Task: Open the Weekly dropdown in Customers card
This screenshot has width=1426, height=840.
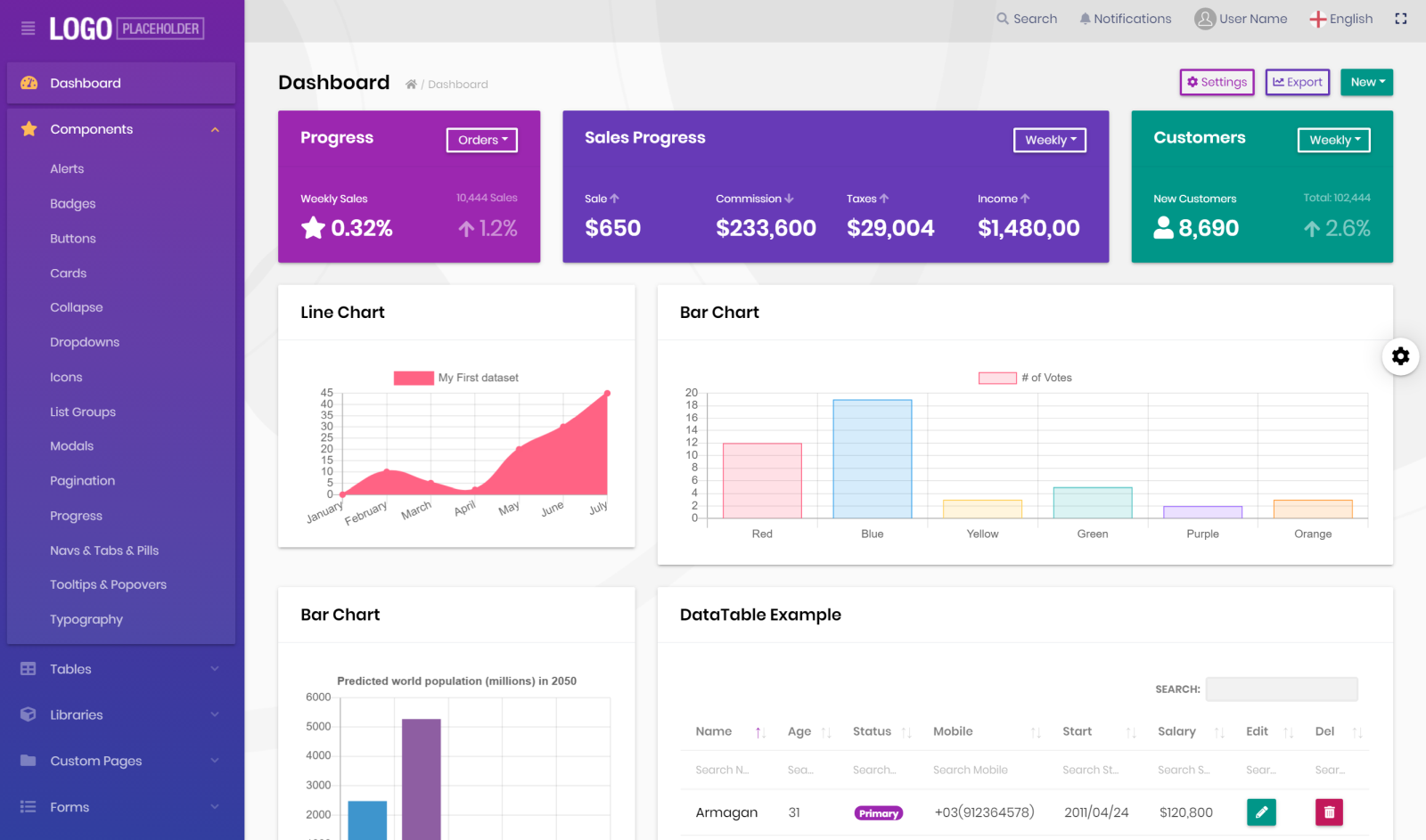Action: pyautogui.click(x=1333, y=140)
